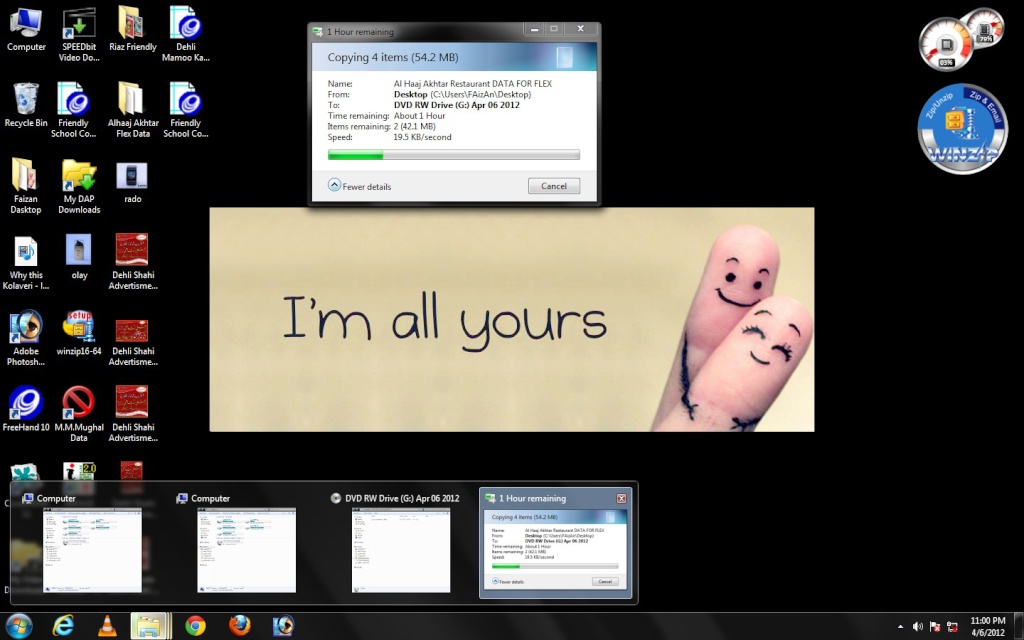Click the copy progress bar
The height and width of the screenshot is (640, 1024).
click(x=453, y=155)
